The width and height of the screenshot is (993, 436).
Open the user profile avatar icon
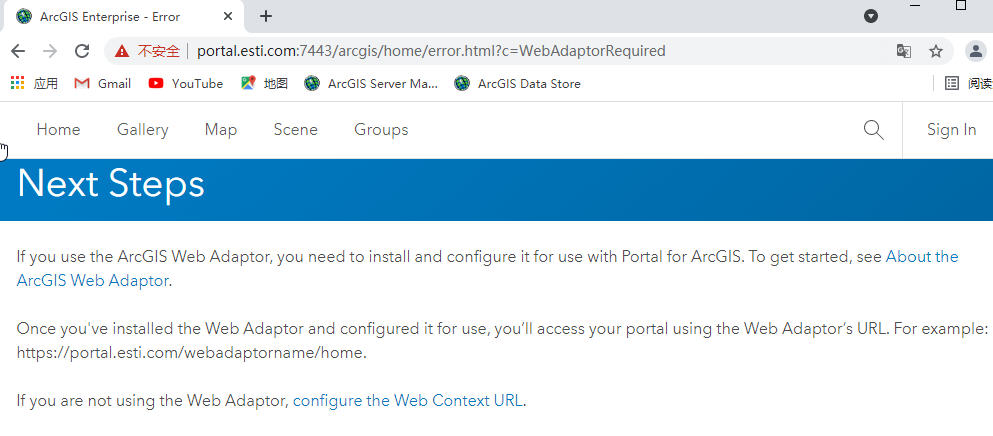(975, 51)
